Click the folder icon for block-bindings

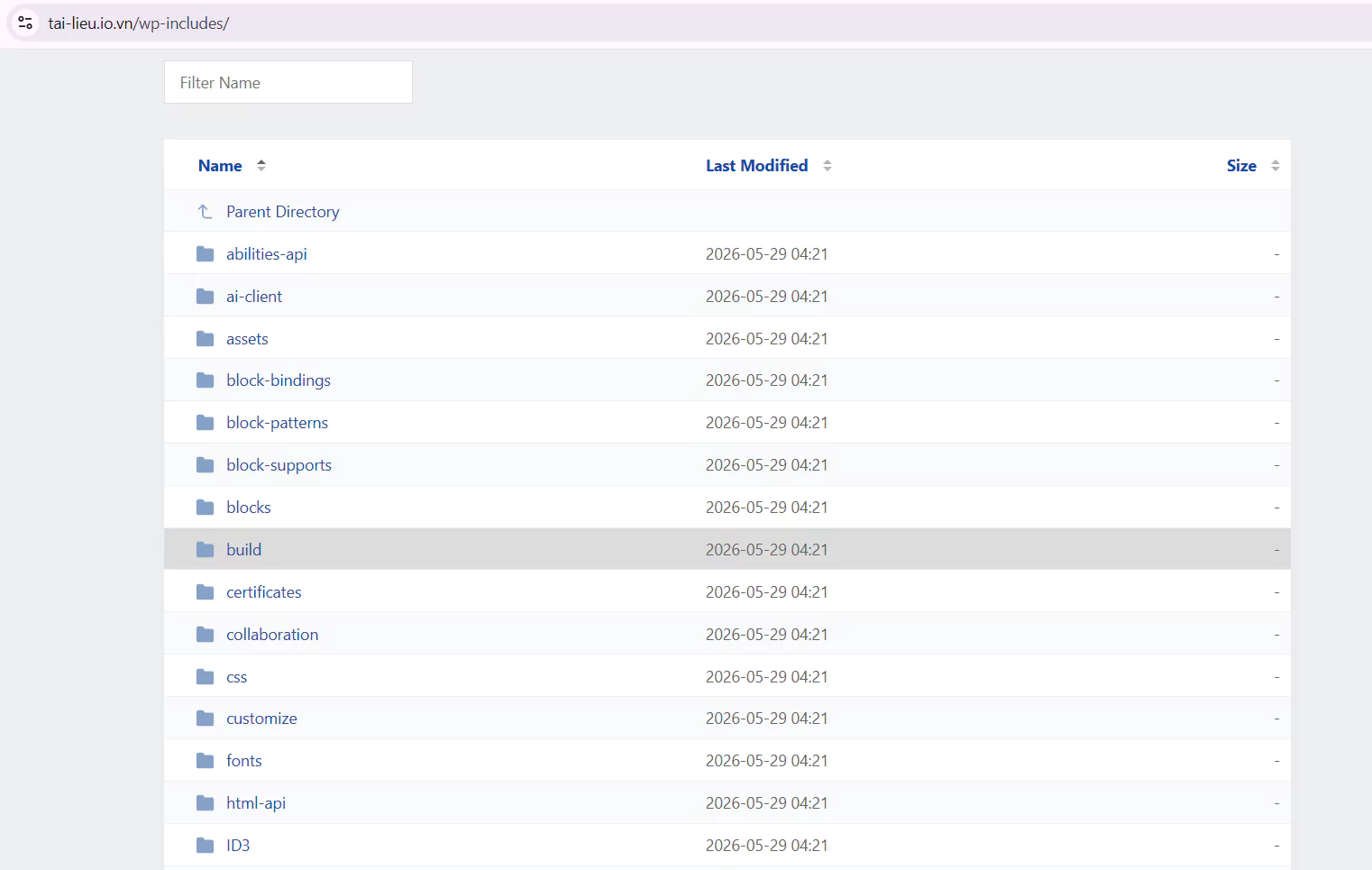[x=206, y=380]
